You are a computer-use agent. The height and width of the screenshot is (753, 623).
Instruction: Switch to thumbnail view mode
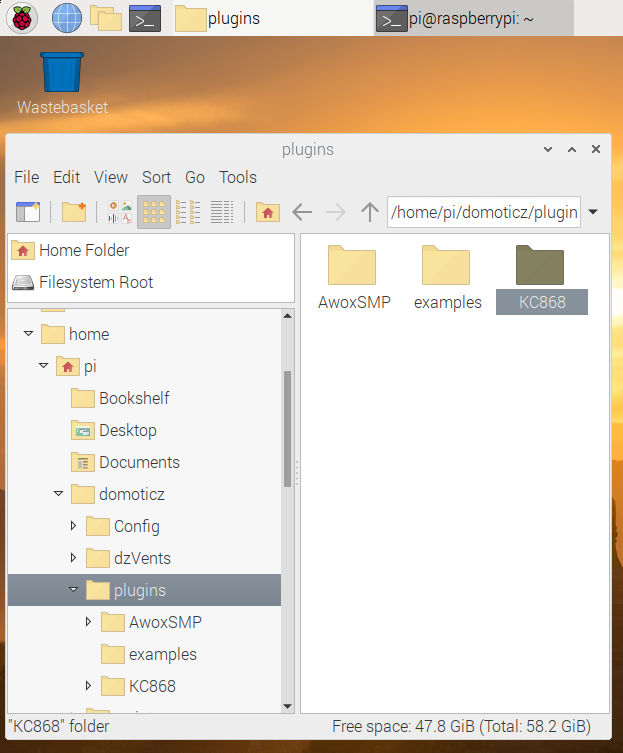120,211
